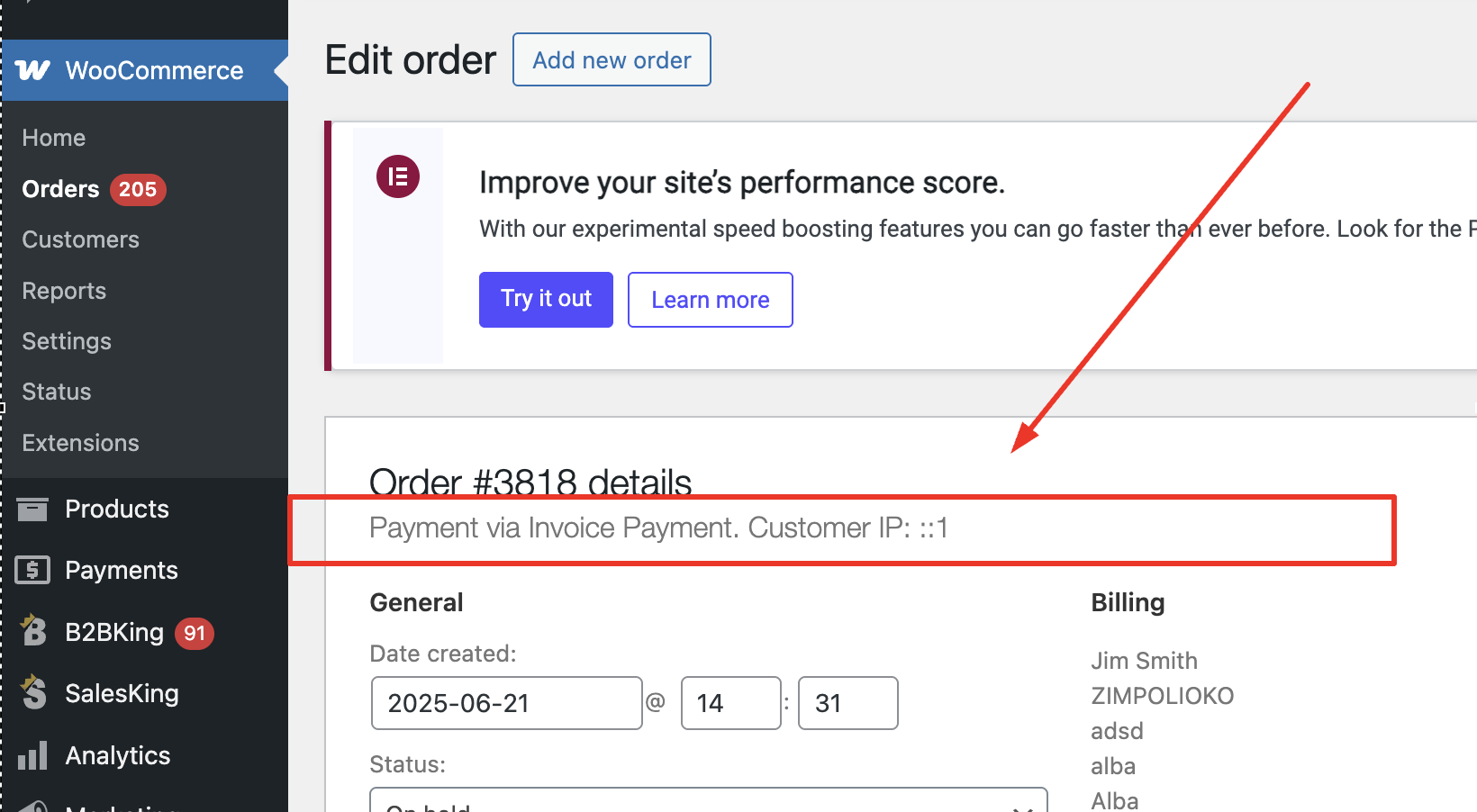Click the Products archive box icon
Image resolution: width=1477 pixels, height=812 pixels.
click(x=32, y=509)
